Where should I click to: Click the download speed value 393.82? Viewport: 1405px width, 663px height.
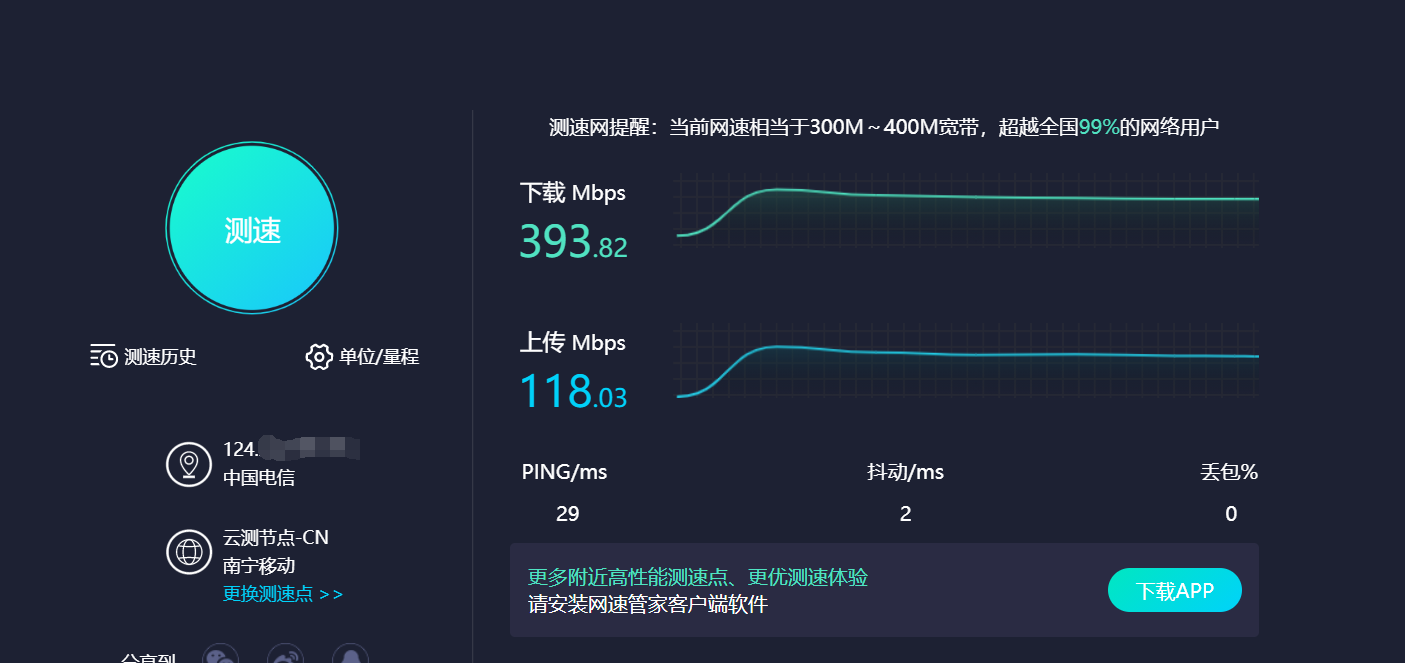click(573, 242)
